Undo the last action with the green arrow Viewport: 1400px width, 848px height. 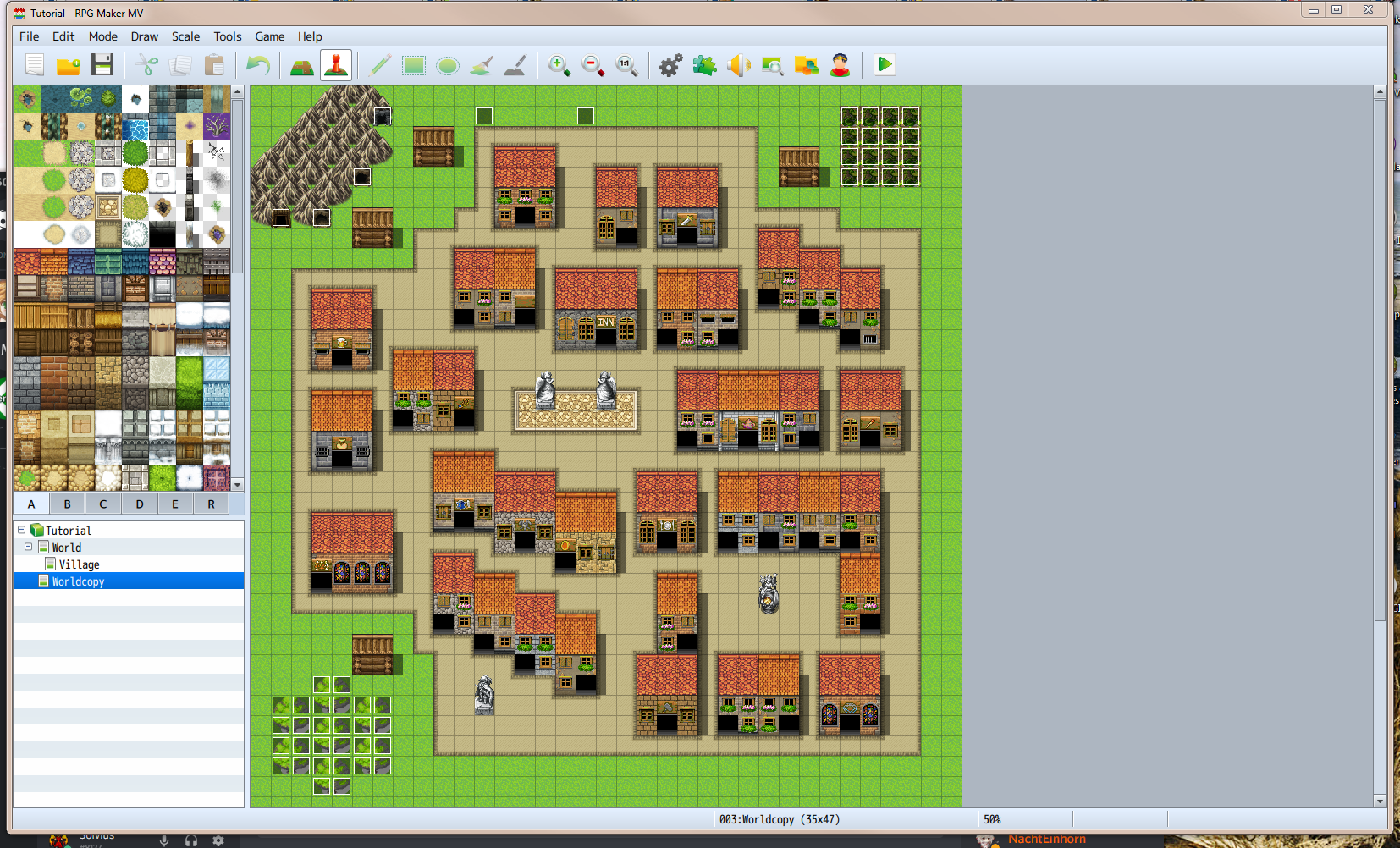[257, 65]
